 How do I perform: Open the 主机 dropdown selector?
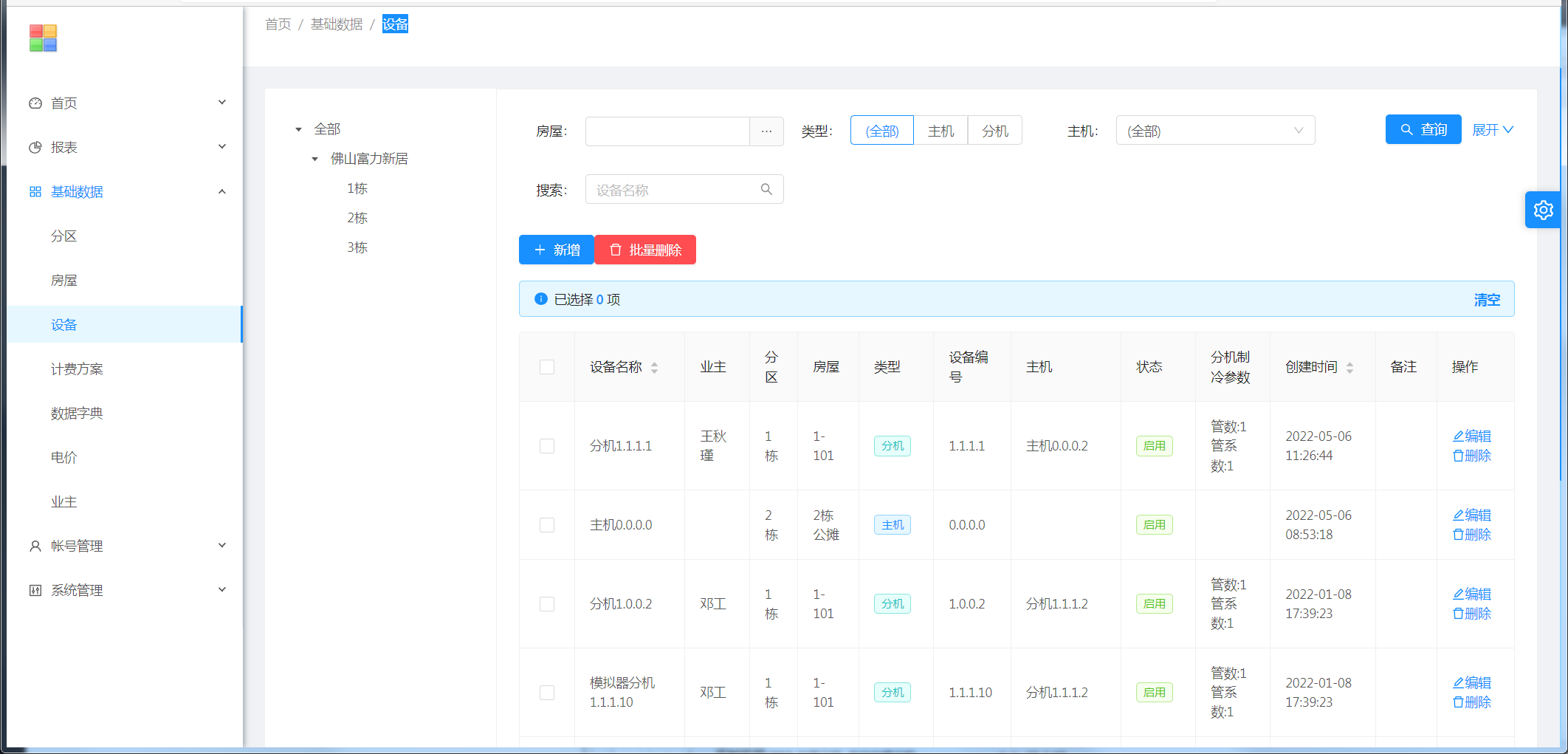click(1214, 131)
